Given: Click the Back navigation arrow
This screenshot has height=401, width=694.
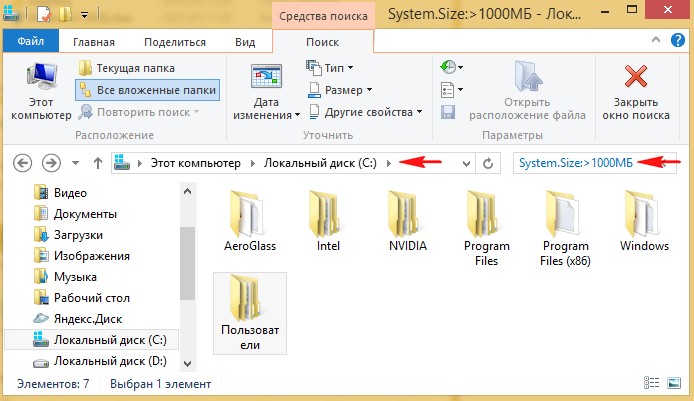Looking at the screenshot, I should [24, 163].
